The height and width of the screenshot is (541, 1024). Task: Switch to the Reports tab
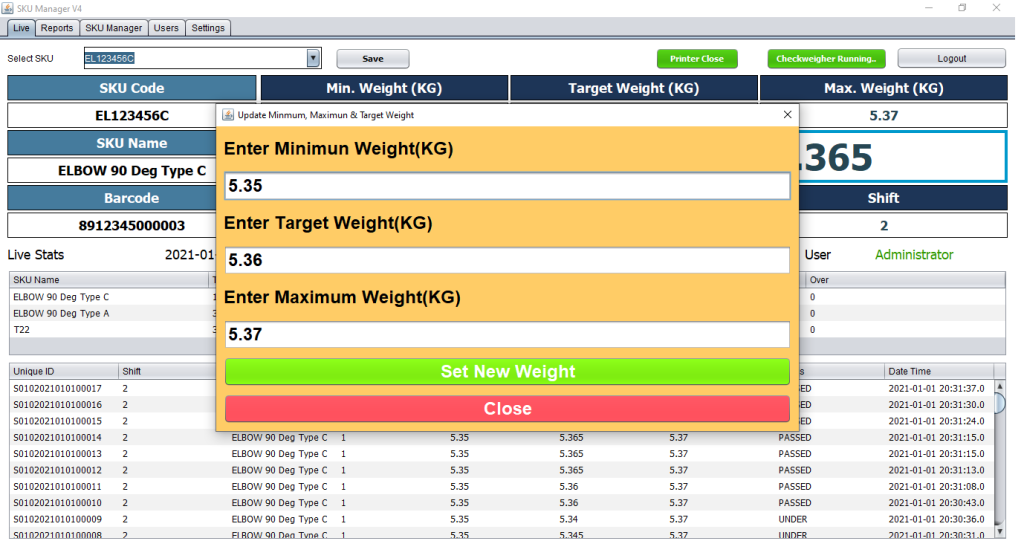point(57,28)
